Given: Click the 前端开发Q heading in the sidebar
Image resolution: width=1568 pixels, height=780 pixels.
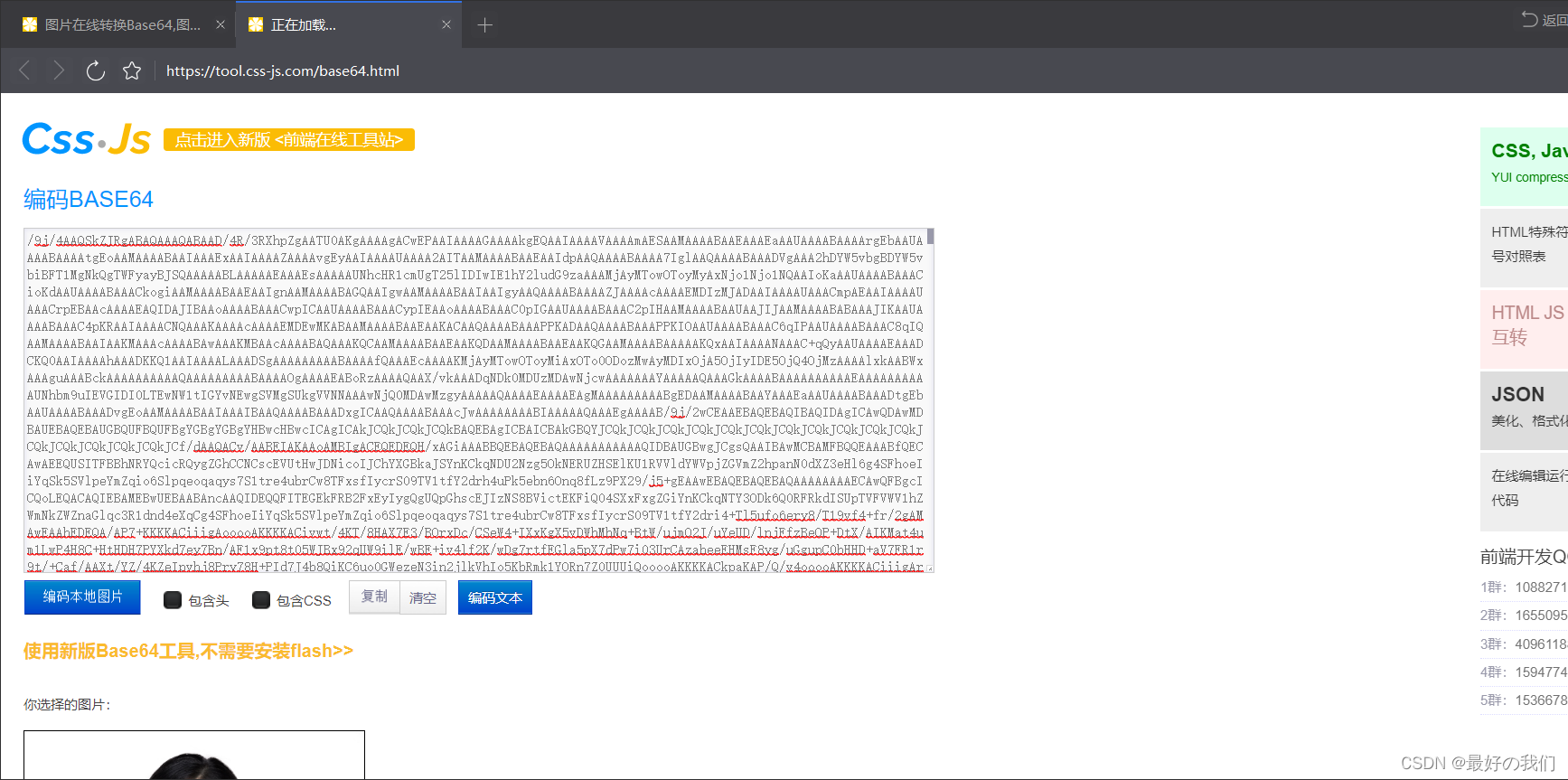Looking at the screenshot, I should 1524,557.
